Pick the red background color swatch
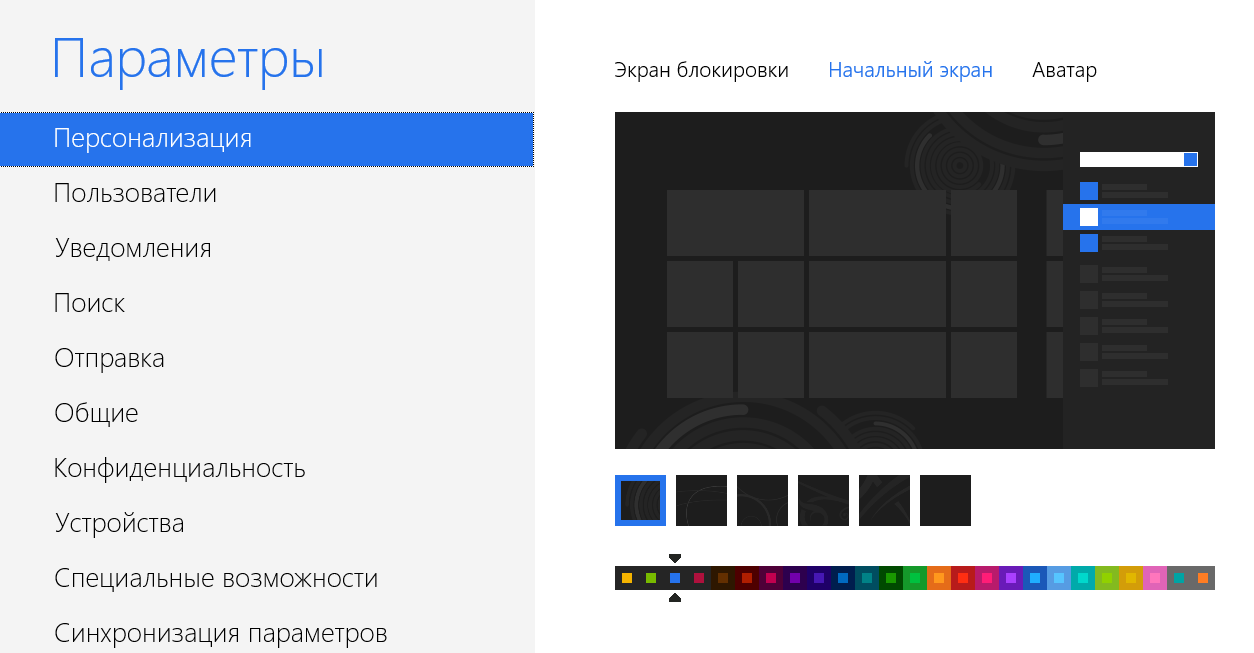This screenshot has height=653, width=1254. pos(963,578)
